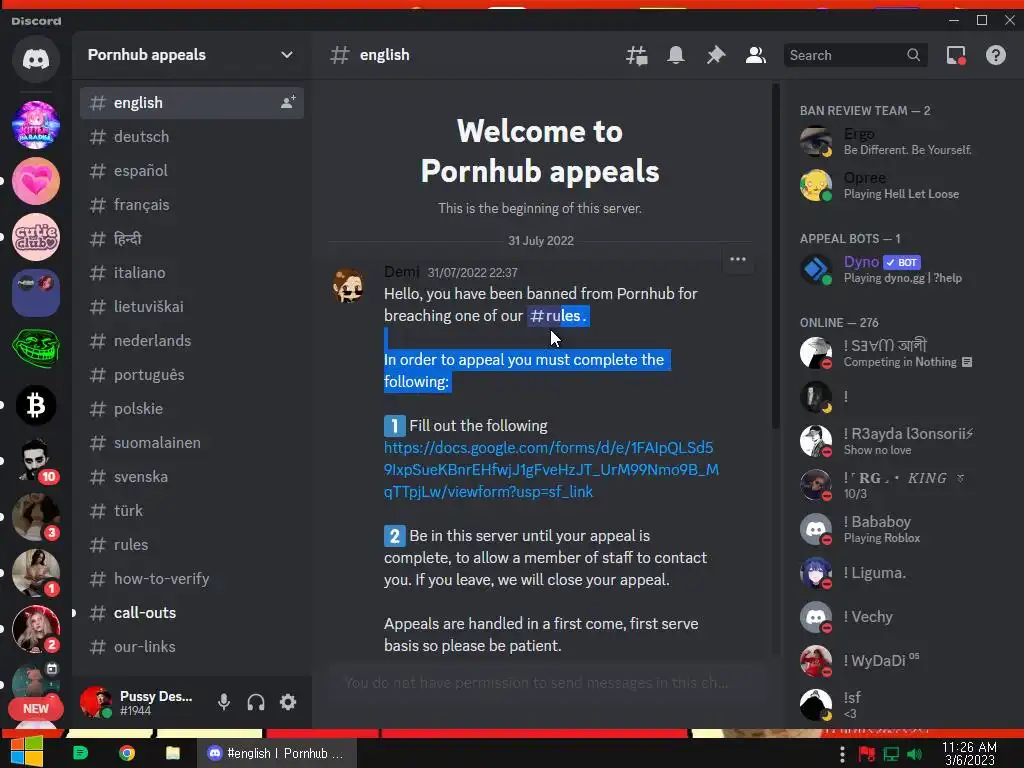Click the Discord taskbar window button
This screenshot has height=768, width=1024.
pyautogui.click(x=276, y=753)
